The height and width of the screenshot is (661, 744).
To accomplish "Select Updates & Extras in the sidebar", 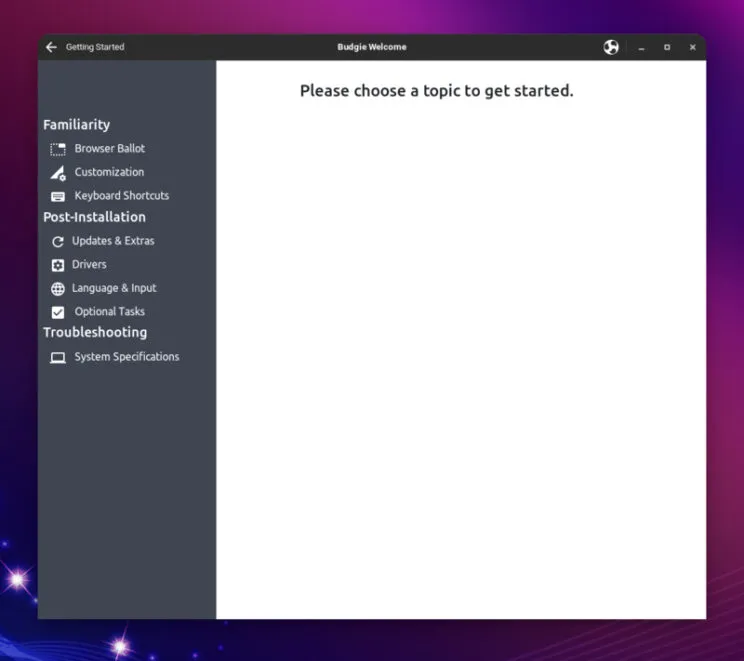I will 113,241.
